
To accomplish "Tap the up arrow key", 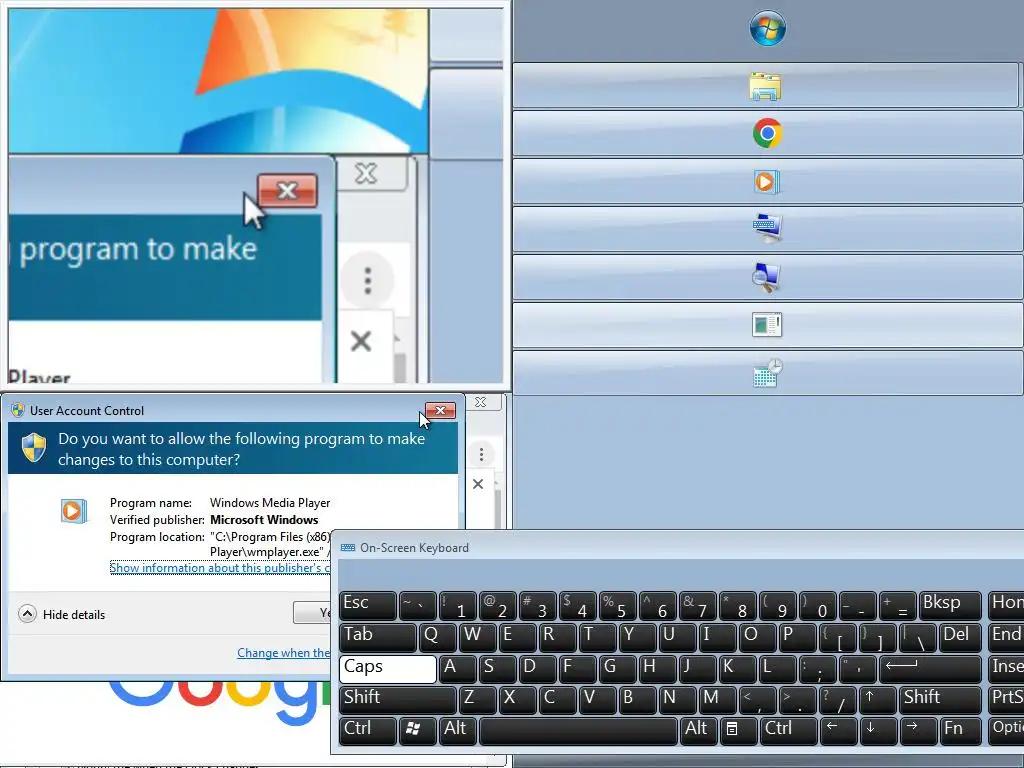I will click(876, 698).
